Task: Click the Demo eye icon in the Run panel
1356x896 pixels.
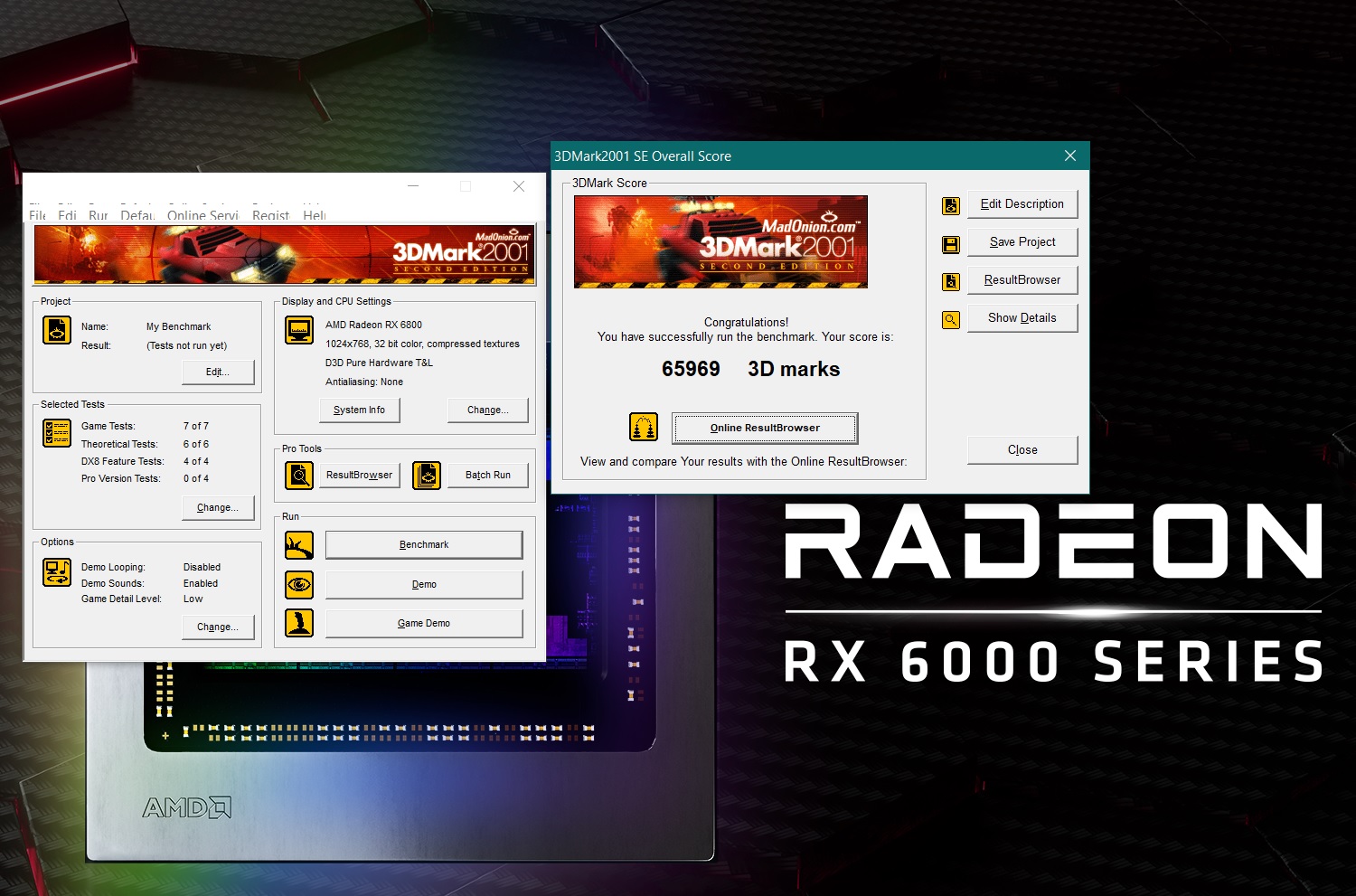Action: pos(299,585)
